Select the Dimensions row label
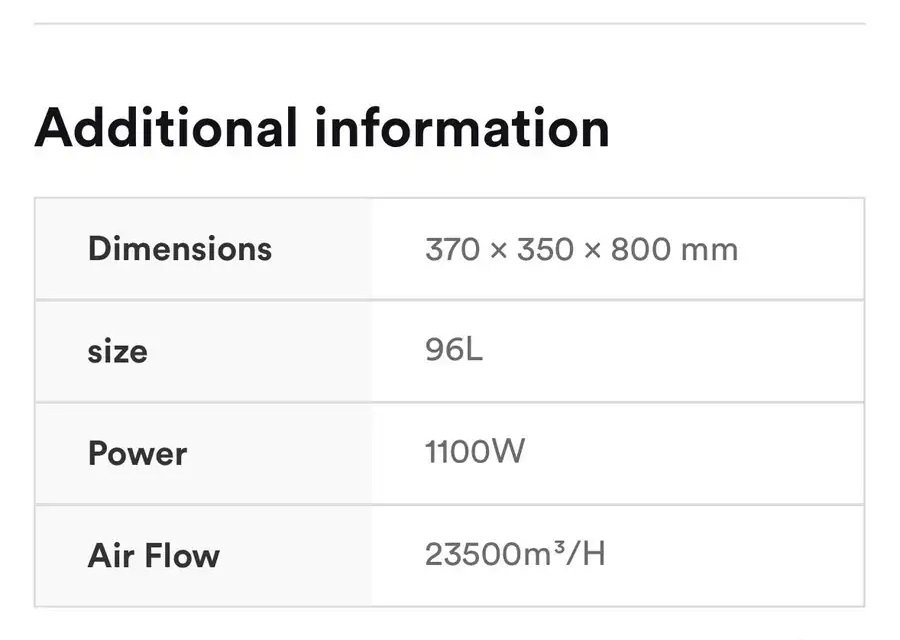The width and height of the screenshot is (900, 640). point(180,248)
